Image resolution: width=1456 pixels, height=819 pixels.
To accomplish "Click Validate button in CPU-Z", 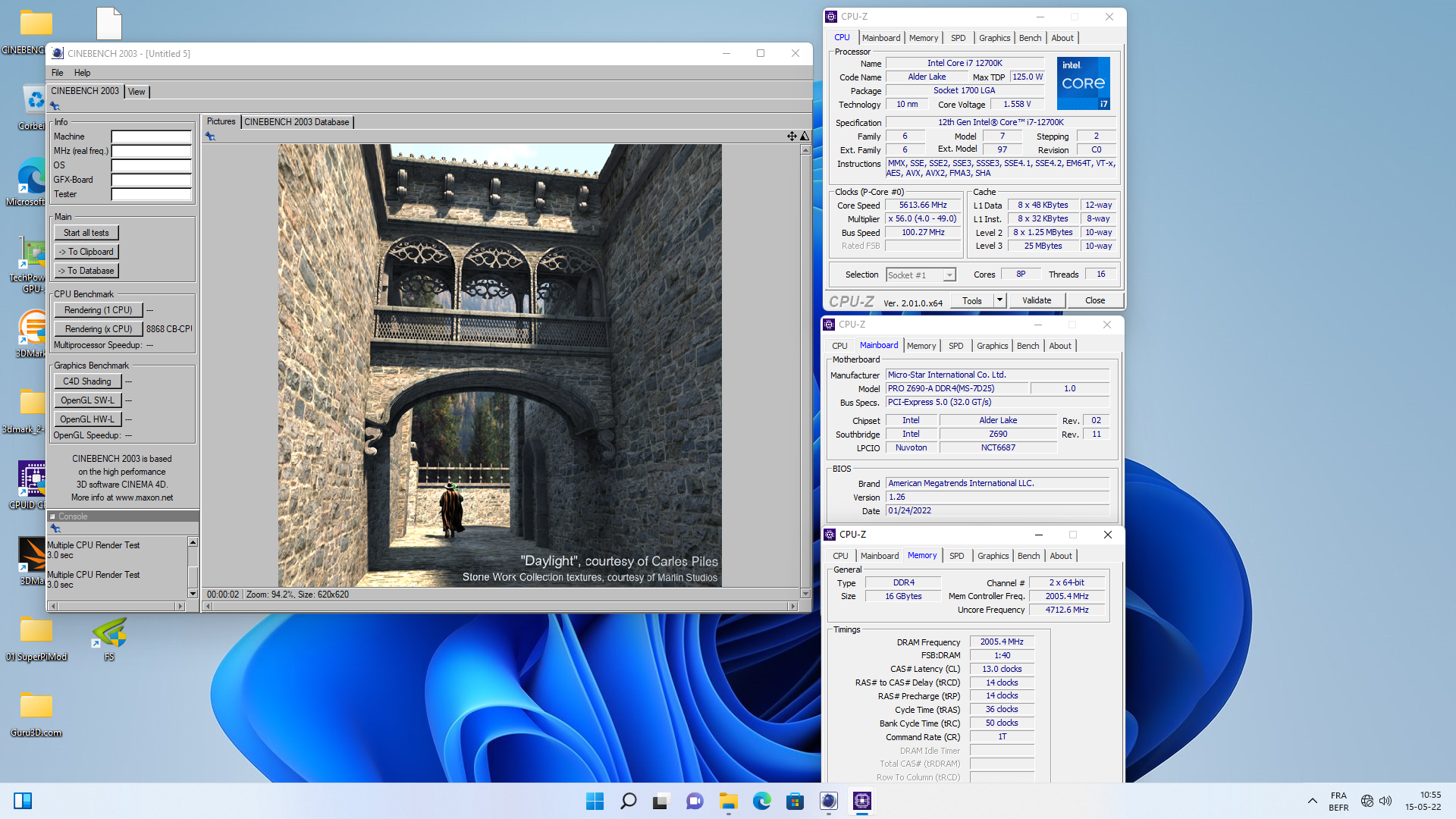I will coord(1036,300).
